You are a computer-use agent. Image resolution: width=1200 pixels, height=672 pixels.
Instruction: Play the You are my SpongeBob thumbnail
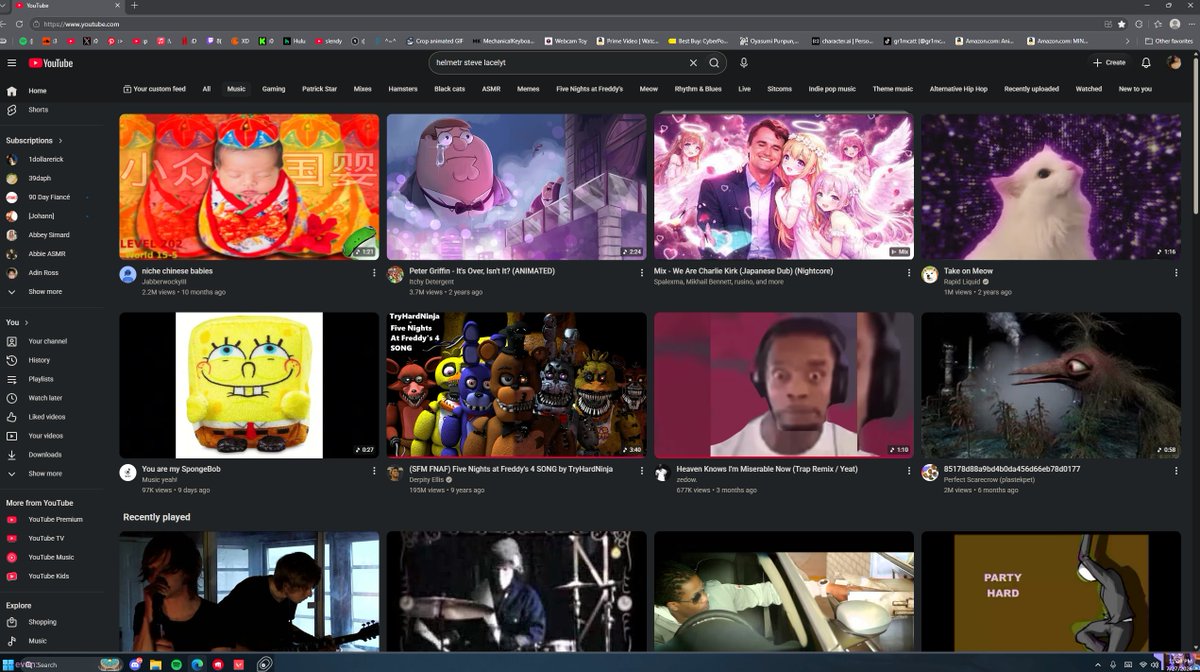click(x=249, y=385)
